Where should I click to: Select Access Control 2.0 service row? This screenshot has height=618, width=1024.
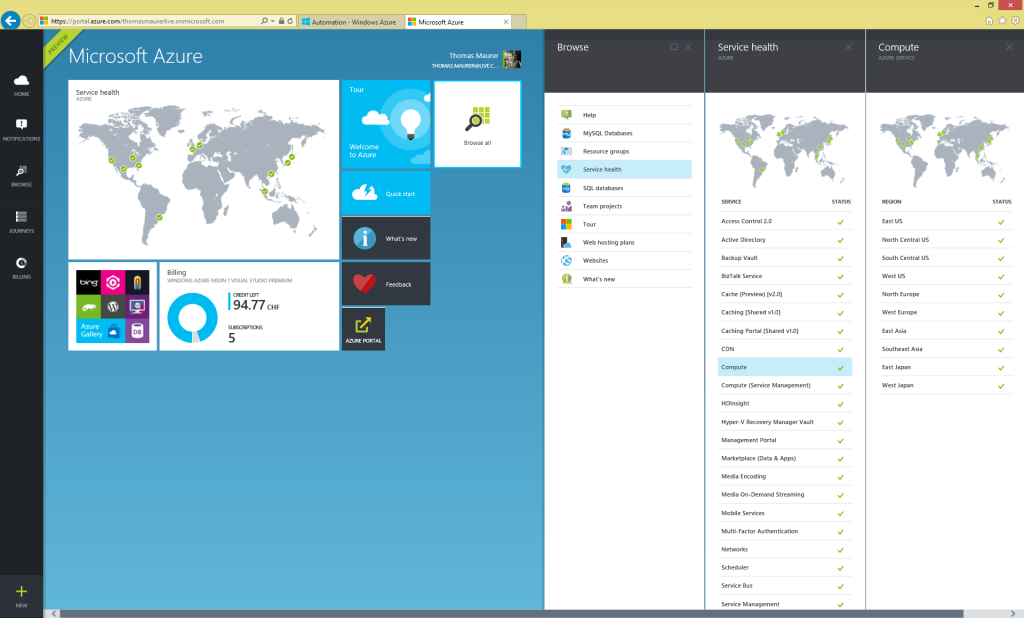coord(785,221)
